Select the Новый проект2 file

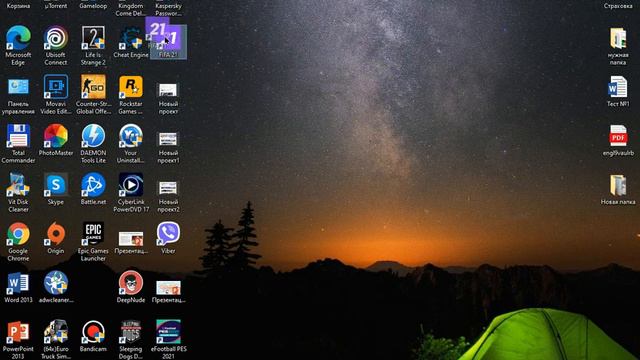pyautogui.click(x=168, y=196)
